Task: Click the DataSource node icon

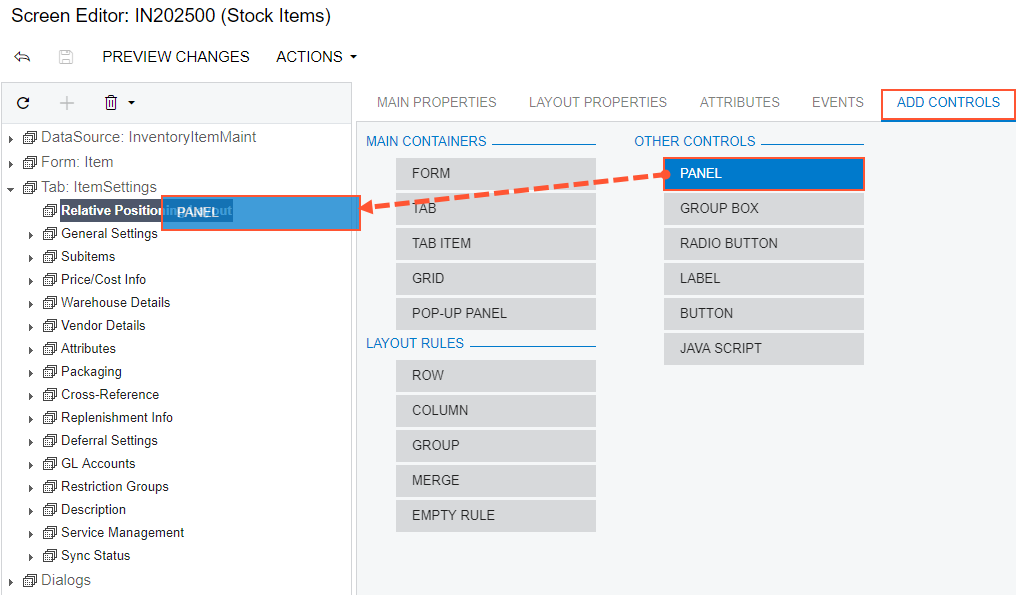Action: [x=29, y=137]
